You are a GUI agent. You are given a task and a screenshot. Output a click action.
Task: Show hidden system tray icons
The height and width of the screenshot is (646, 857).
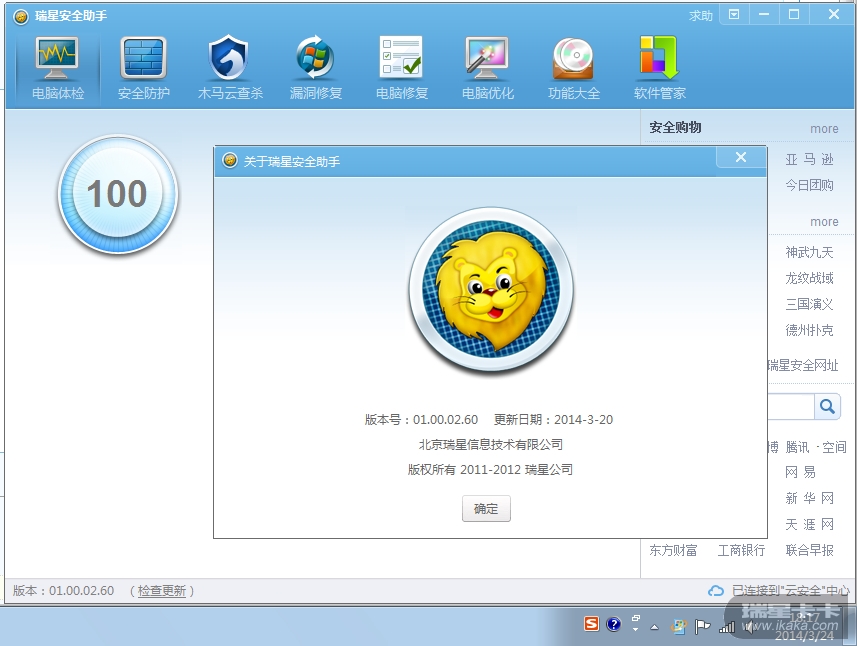(x=654, y=627)
